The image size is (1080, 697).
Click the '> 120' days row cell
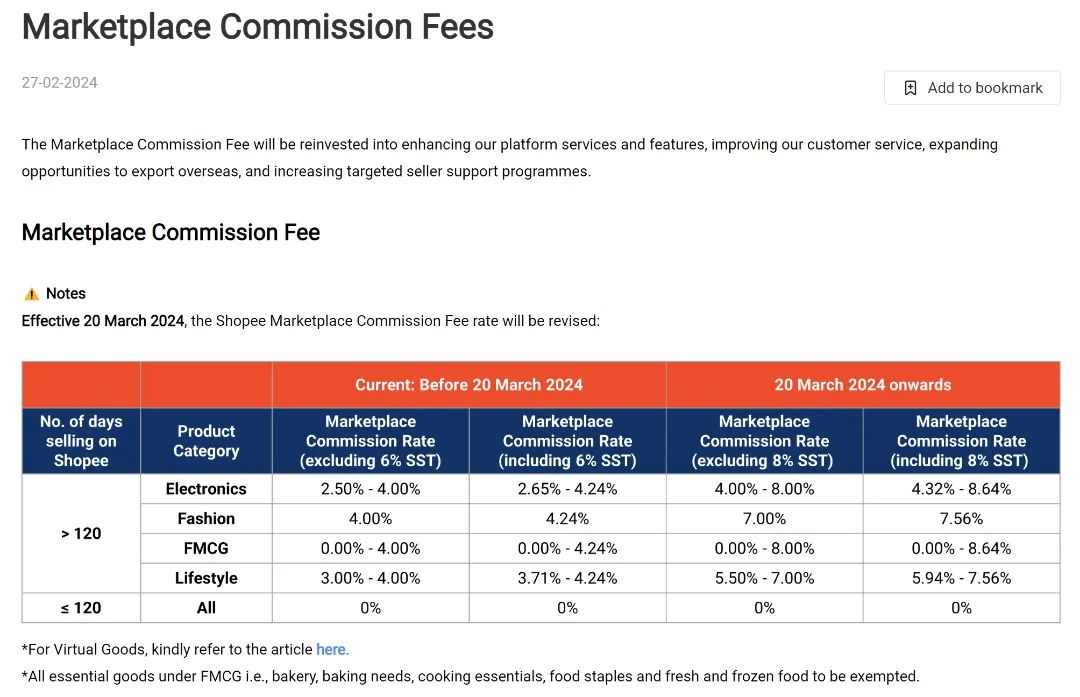(x=81, y=534)
